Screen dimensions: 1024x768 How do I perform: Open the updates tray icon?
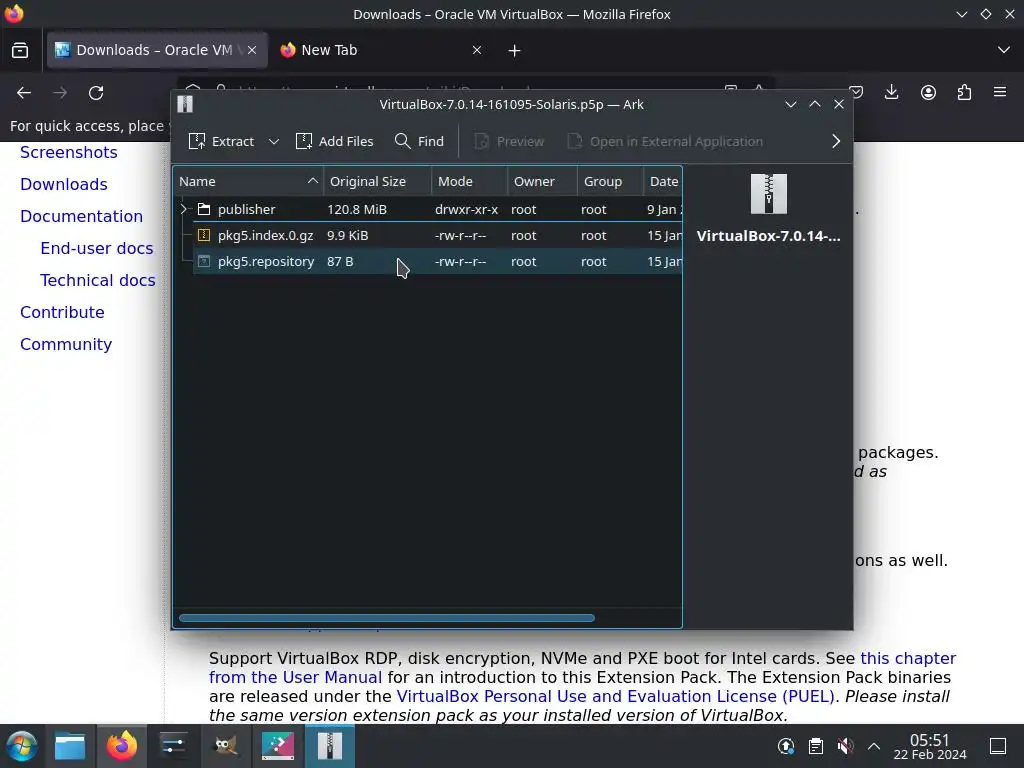click(786, 746)
